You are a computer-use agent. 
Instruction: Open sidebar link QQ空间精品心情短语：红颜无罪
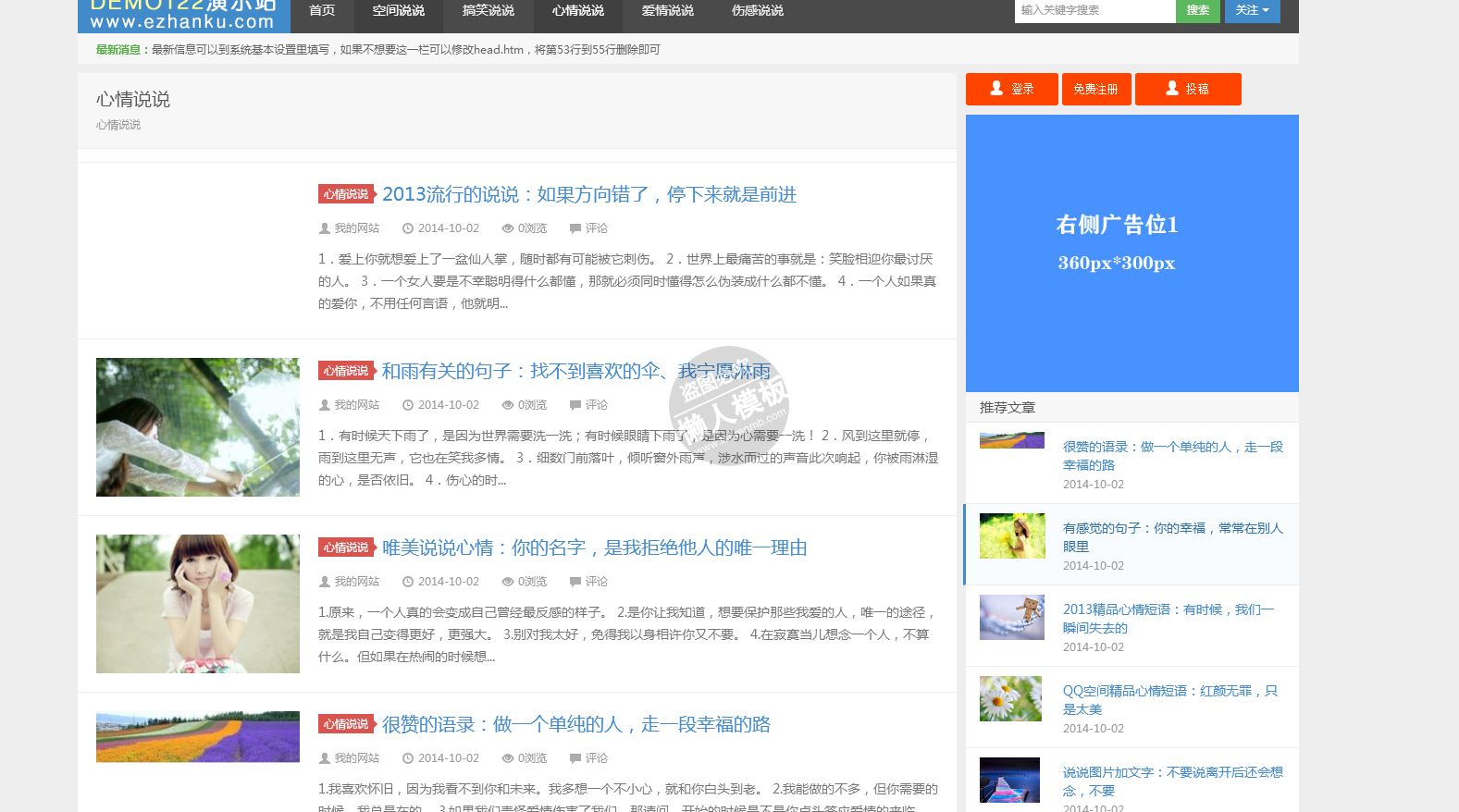[1170, 700]
